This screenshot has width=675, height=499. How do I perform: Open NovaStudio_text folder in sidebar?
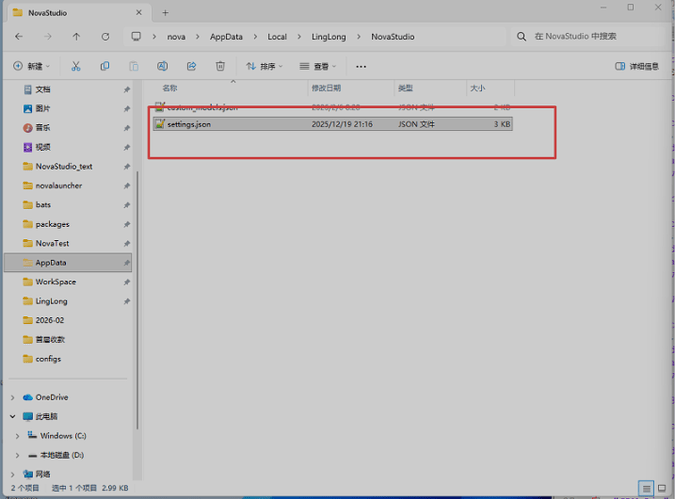64,166
